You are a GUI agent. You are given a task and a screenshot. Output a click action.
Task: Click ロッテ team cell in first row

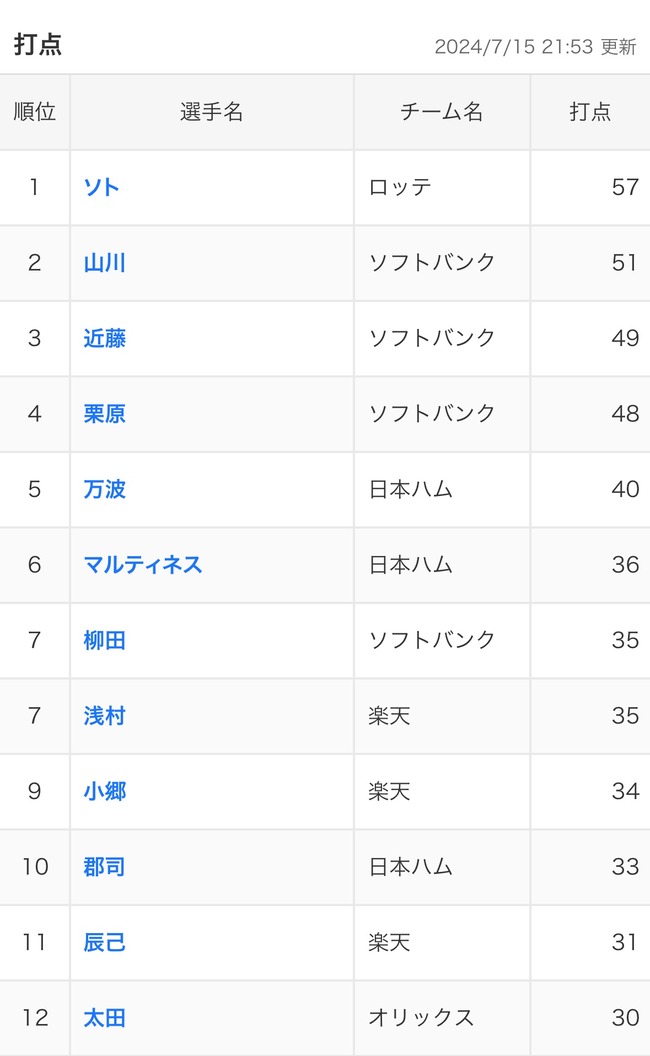400,187
